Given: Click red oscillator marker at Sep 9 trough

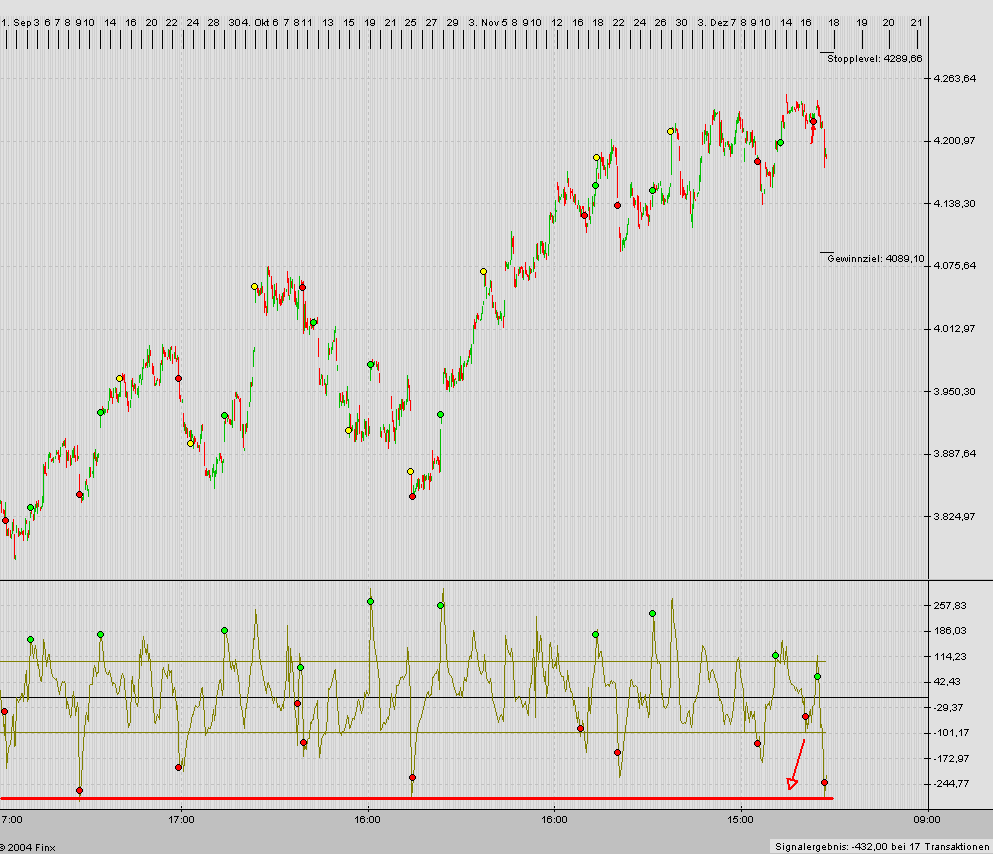Looking at the screenshot, I should tap(79, 791).
